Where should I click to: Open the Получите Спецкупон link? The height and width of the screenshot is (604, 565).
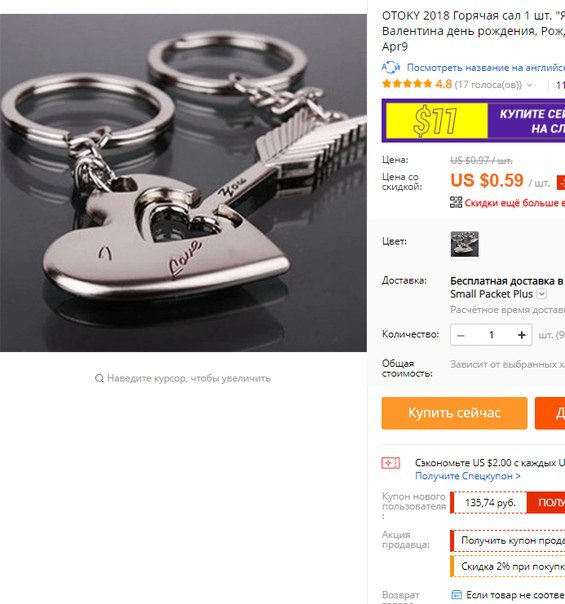coord(468,476)
